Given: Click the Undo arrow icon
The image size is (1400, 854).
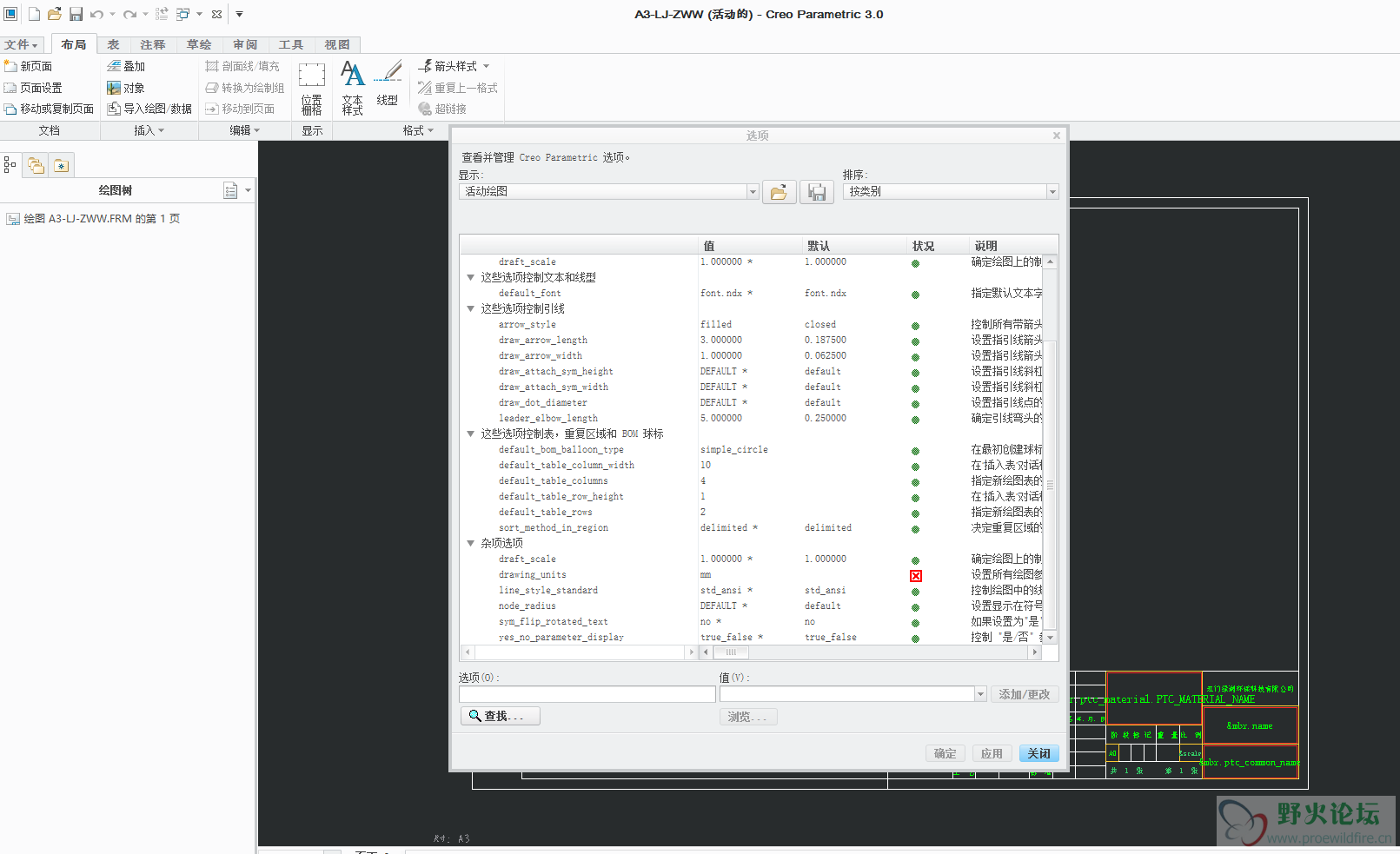Looking at the screenshot, I should coord(96,14).
